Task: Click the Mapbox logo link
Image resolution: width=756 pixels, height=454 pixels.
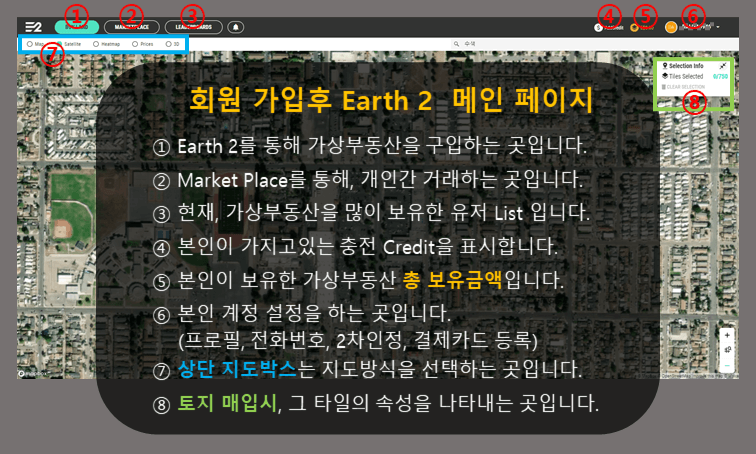Action: pyautogui.click(x=32, y=374)
